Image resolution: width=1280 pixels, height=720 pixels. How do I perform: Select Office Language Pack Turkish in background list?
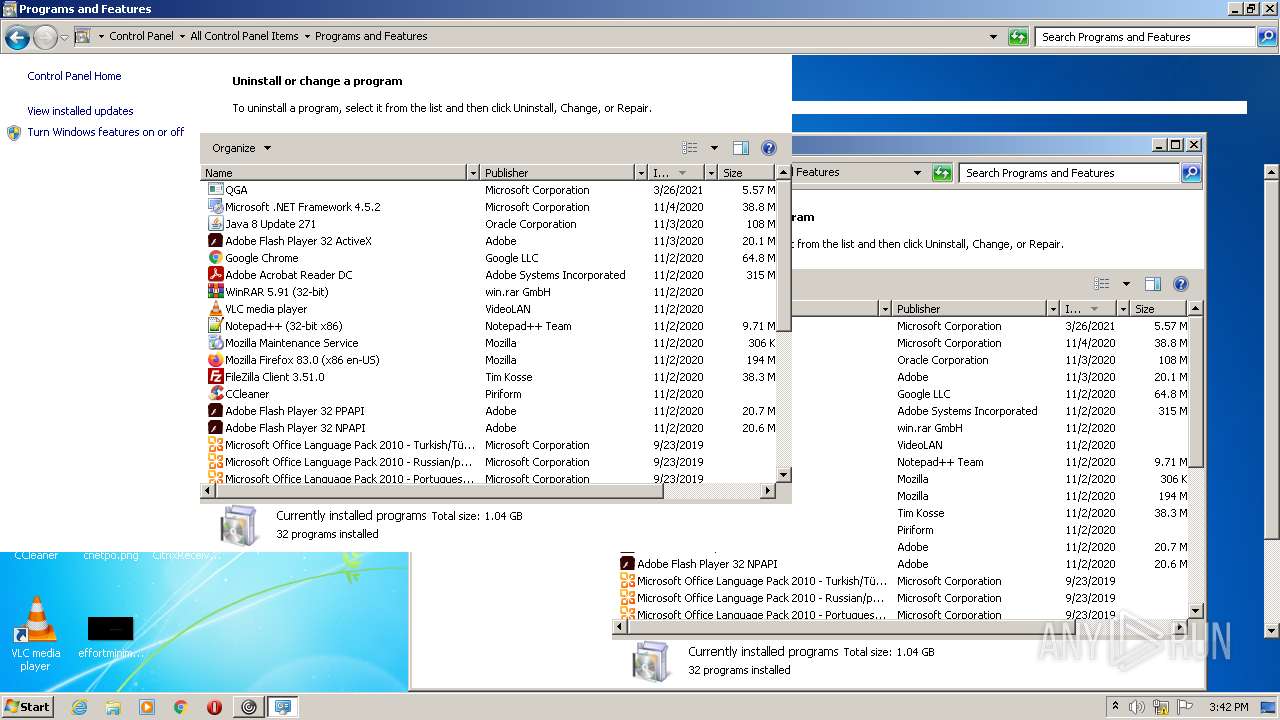point(762,581)
